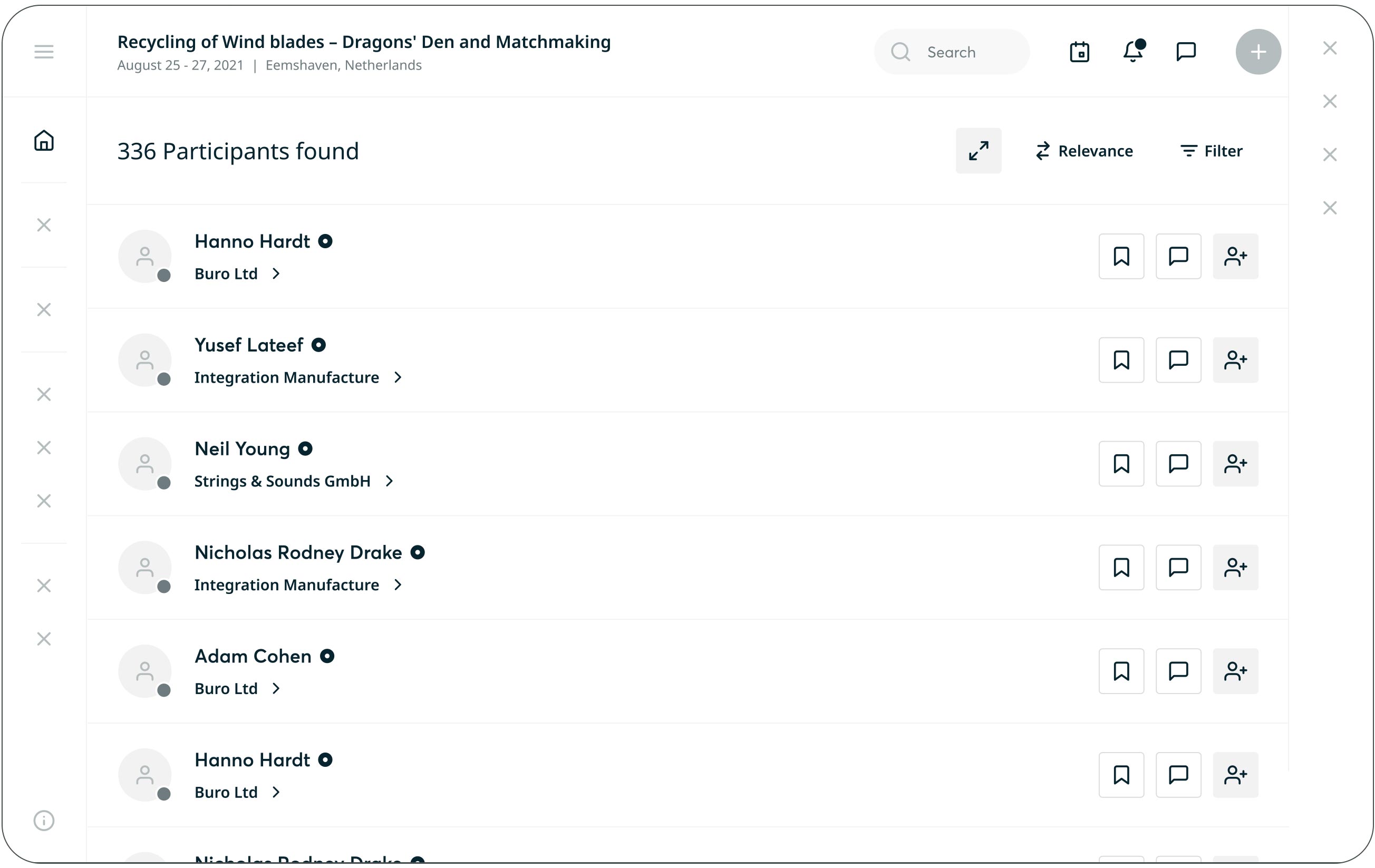Open the messages chat icon in header
Viewport: 1375px width, 868px height.
1186,52
